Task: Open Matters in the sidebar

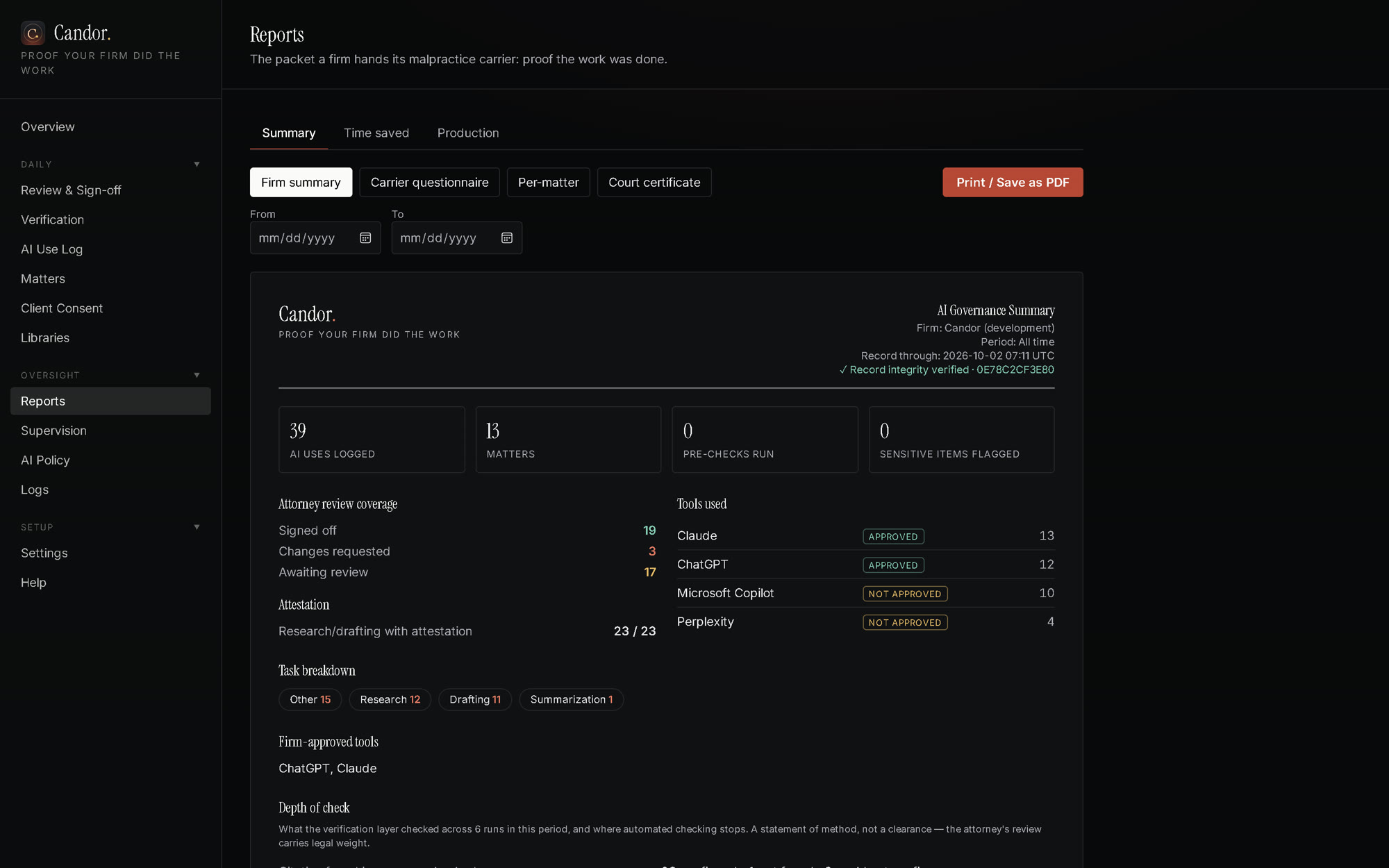Action: [x=110, y=279]
